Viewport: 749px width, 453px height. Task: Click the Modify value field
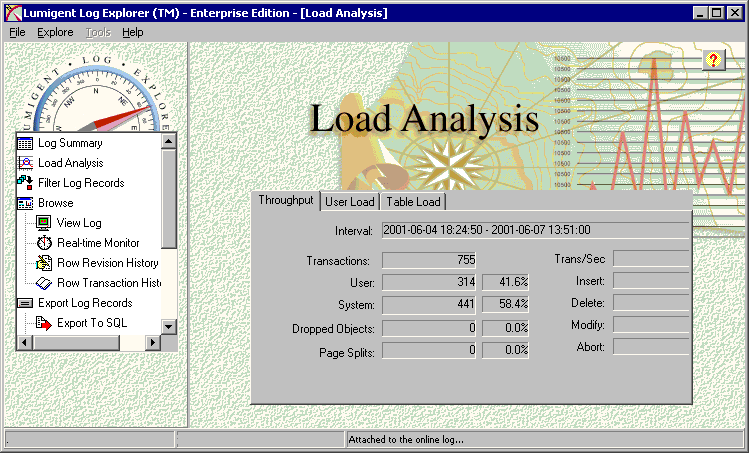point(652,324)
